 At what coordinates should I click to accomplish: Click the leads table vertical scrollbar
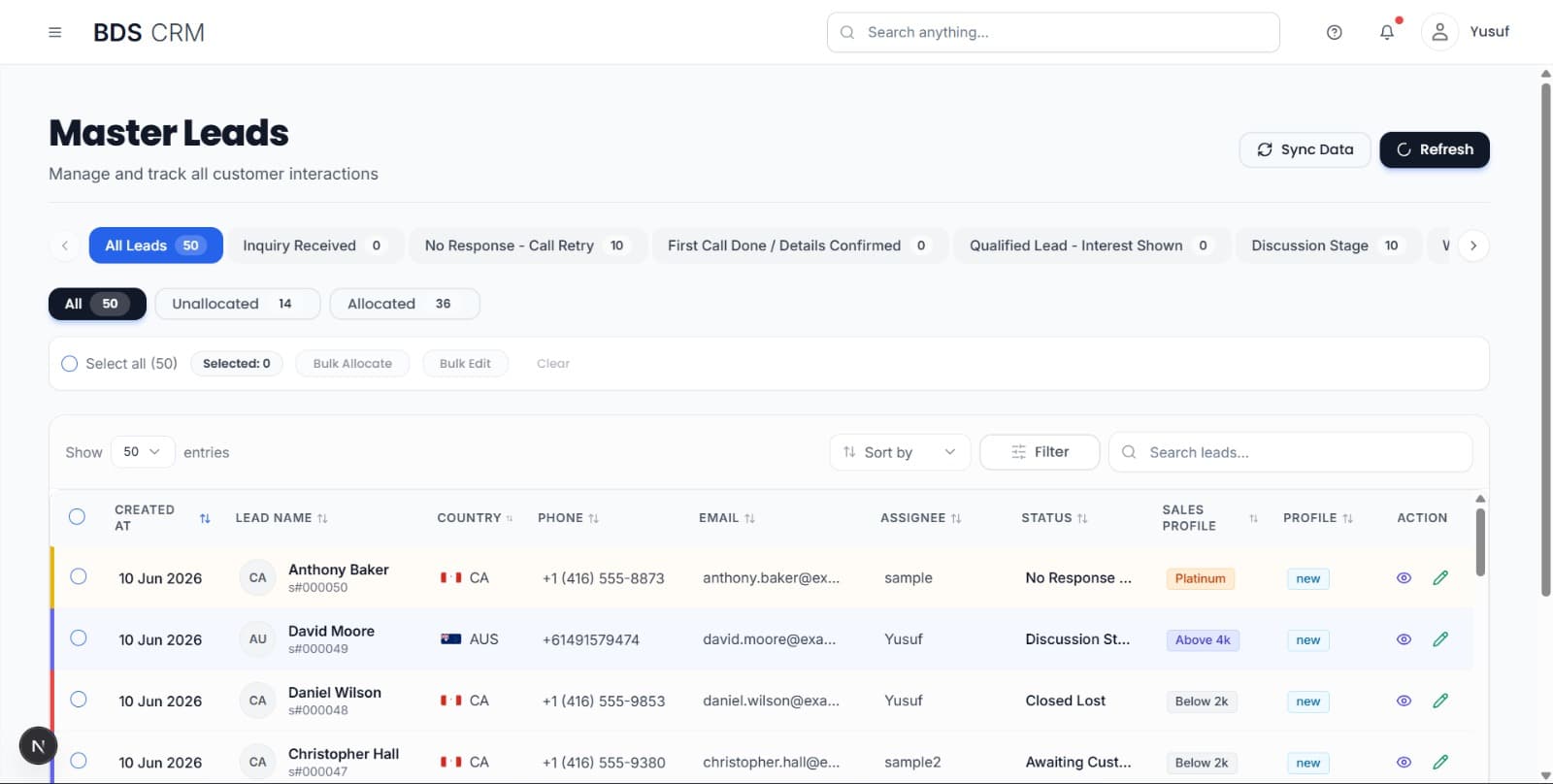click(1480, 541)
